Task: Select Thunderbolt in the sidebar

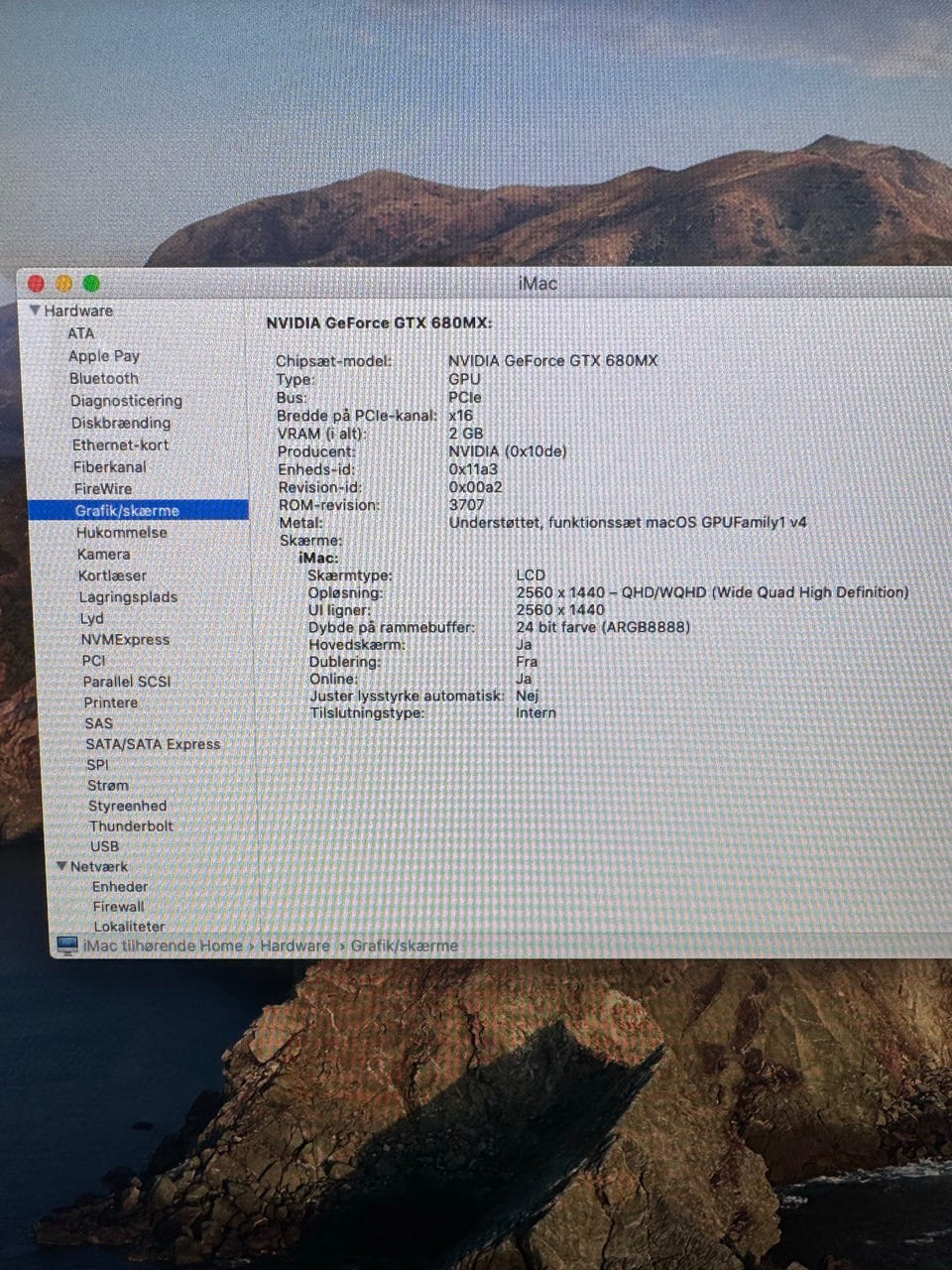Action: point(131,825)
